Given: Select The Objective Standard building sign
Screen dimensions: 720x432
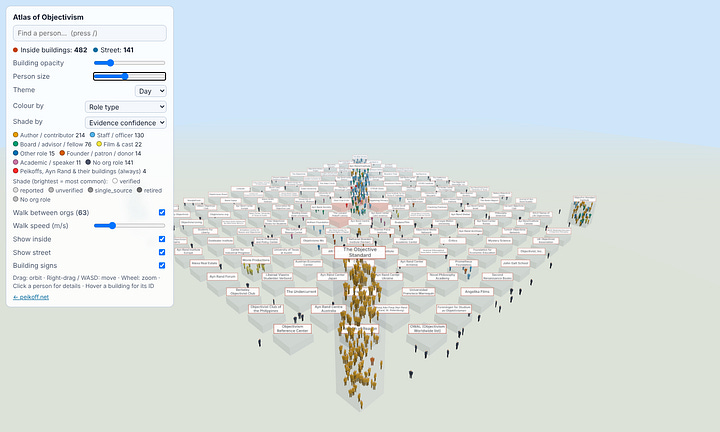Looking at the screenshot, I should 360,252.
